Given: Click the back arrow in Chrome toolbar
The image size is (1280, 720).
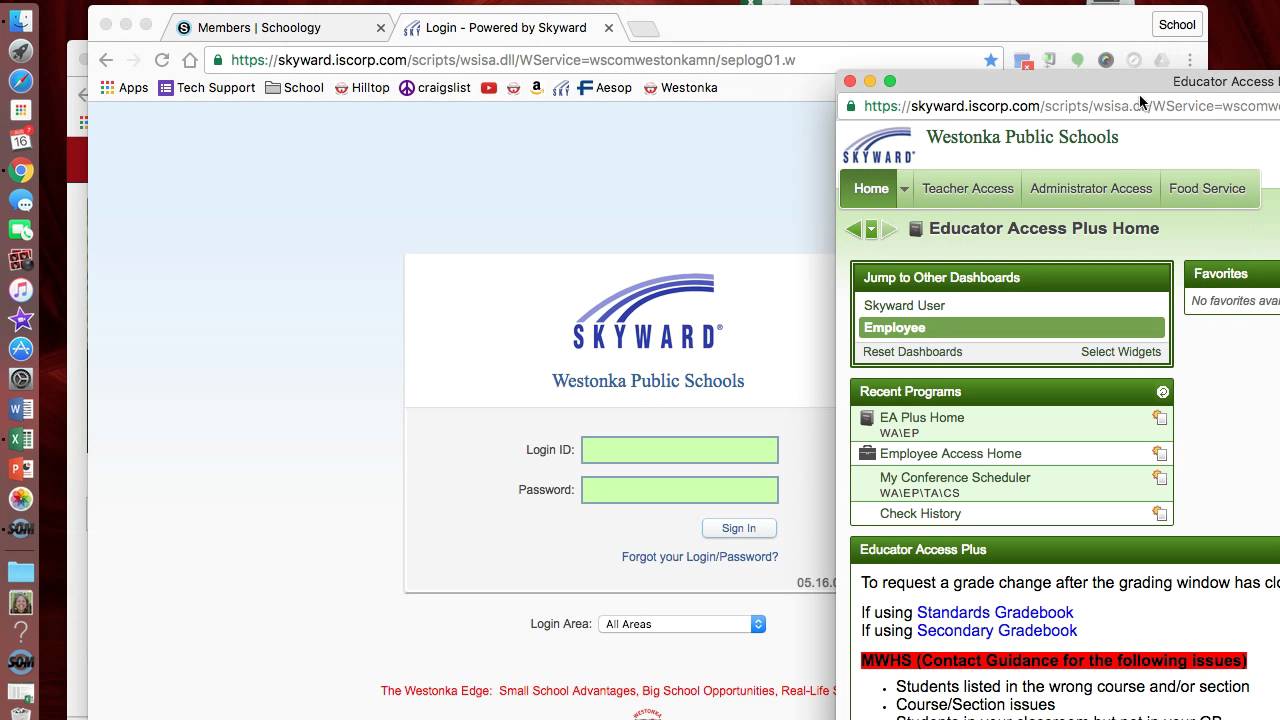Looking at the screenshot, I should [x=106, y=60].
